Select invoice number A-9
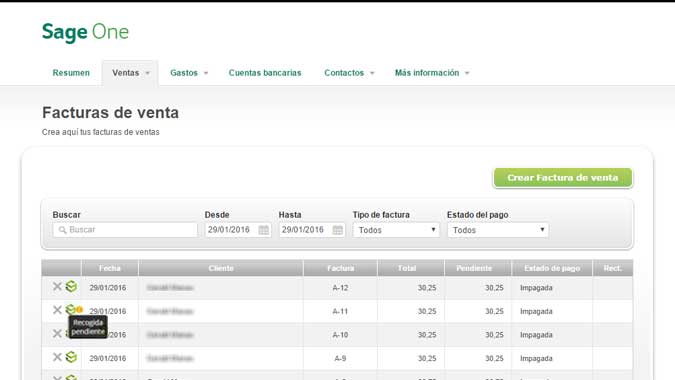The image size is (675, 380). click(x=340, y=358)
